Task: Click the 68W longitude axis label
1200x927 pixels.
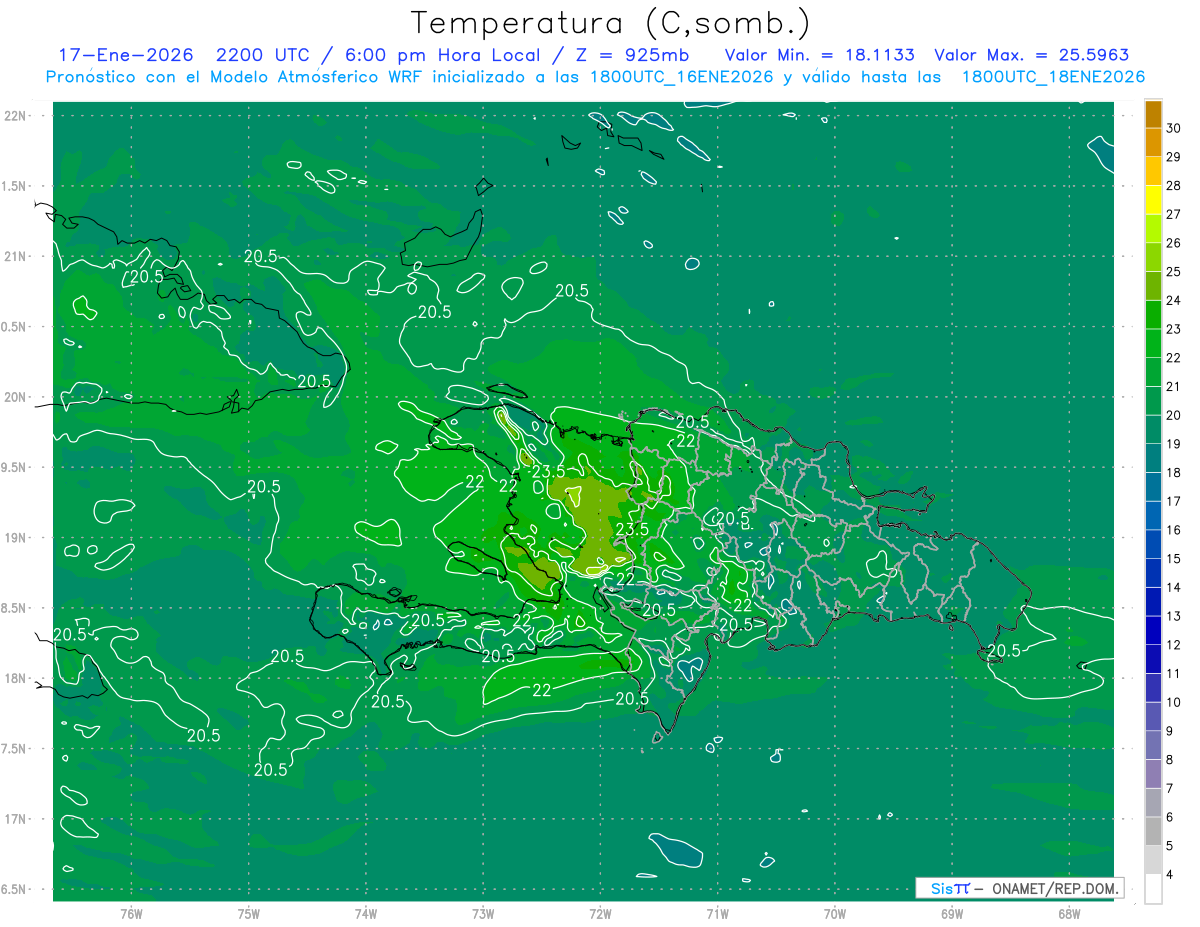Action: (x=1069, y=913)
